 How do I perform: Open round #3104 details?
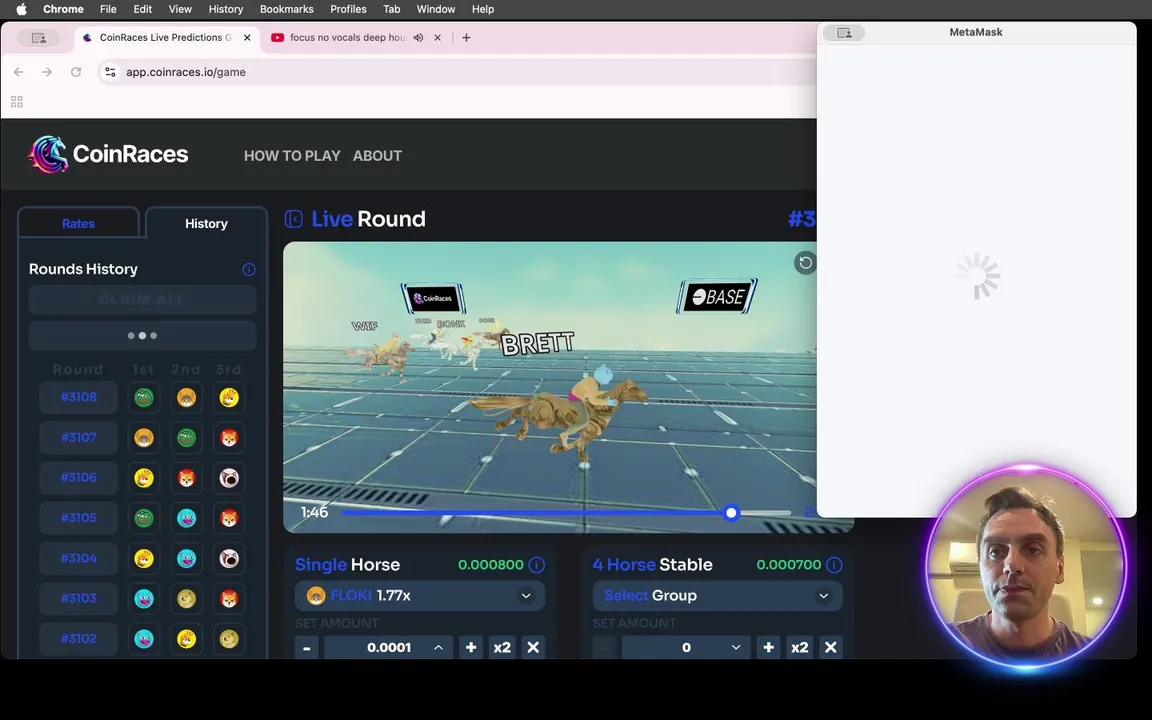(x=79, y=558)
